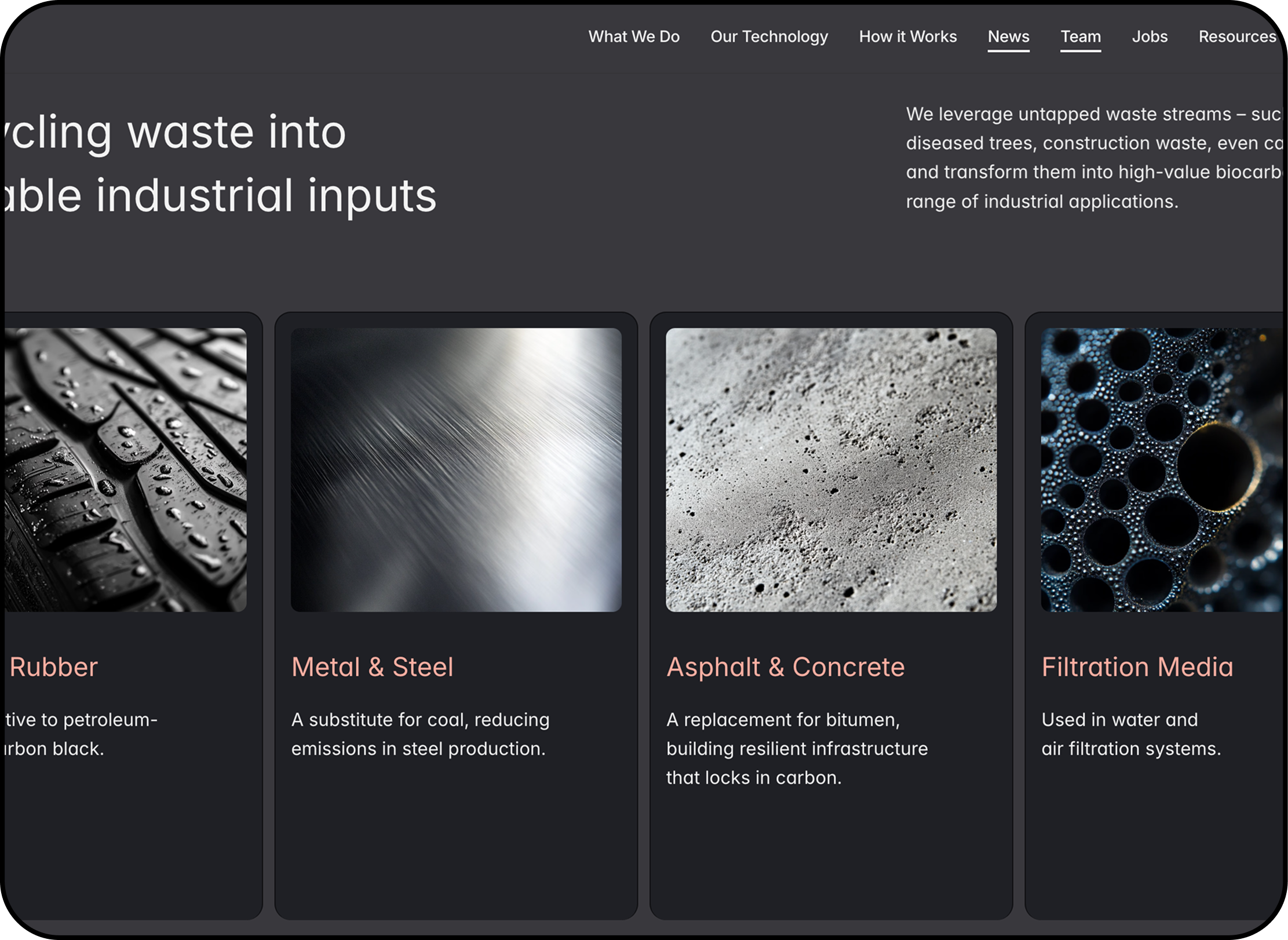Go to Our Technology page
Screen dimensions: 1288x940
pos(769,37)
